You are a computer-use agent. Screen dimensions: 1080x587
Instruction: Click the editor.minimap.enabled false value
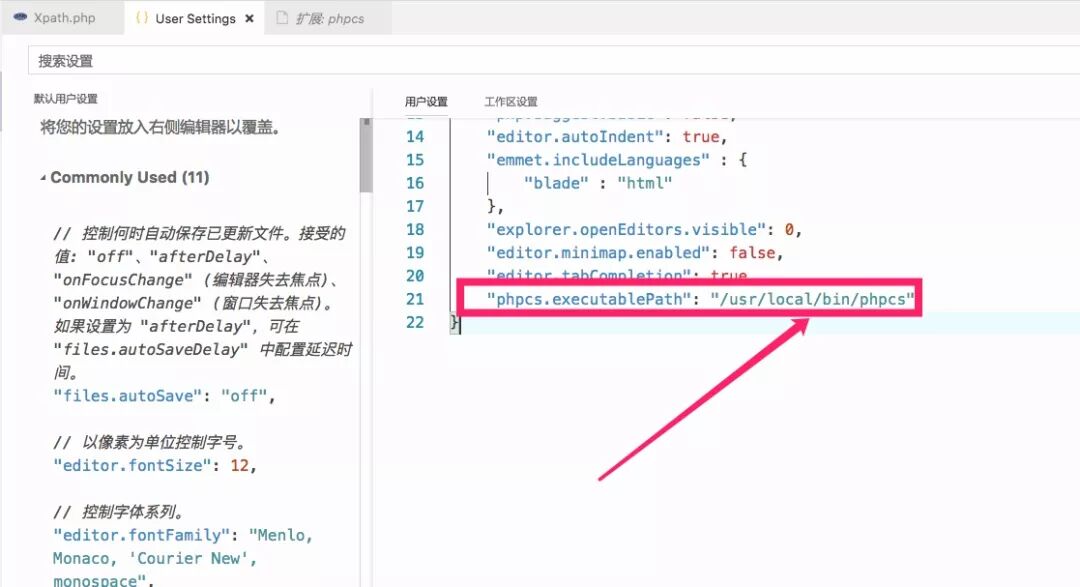click(x=755, y=252)
